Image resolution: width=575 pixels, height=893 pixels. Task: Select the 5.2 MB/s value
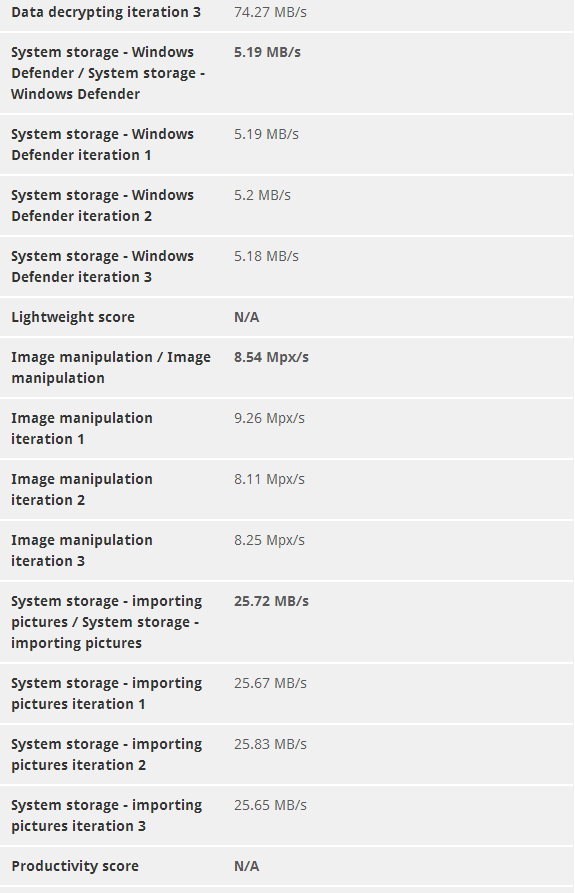pyautogui.click(x=262, y=195)
